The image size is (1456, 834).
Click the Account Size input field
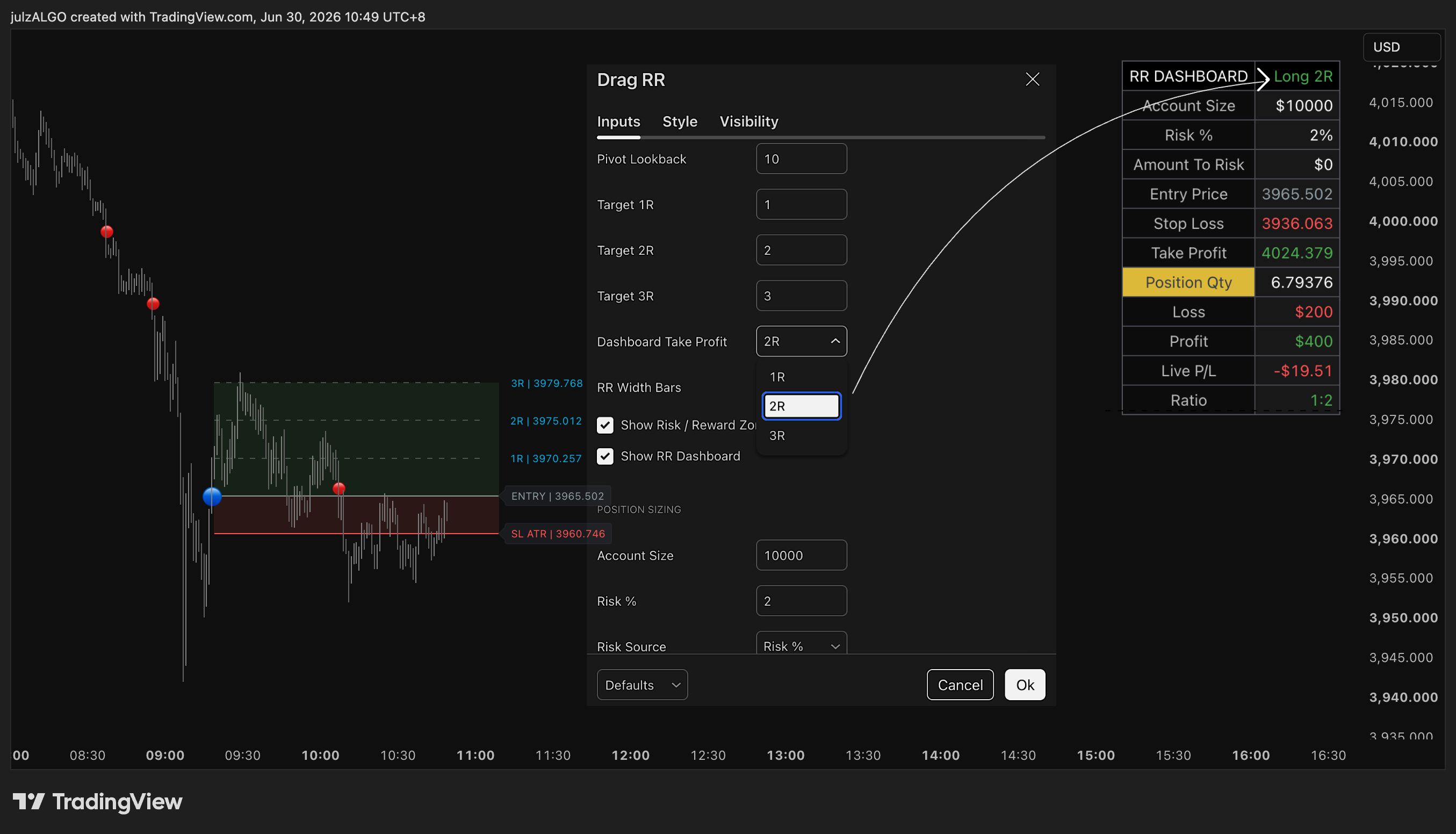pyautogui.click(x=801, y=555)
